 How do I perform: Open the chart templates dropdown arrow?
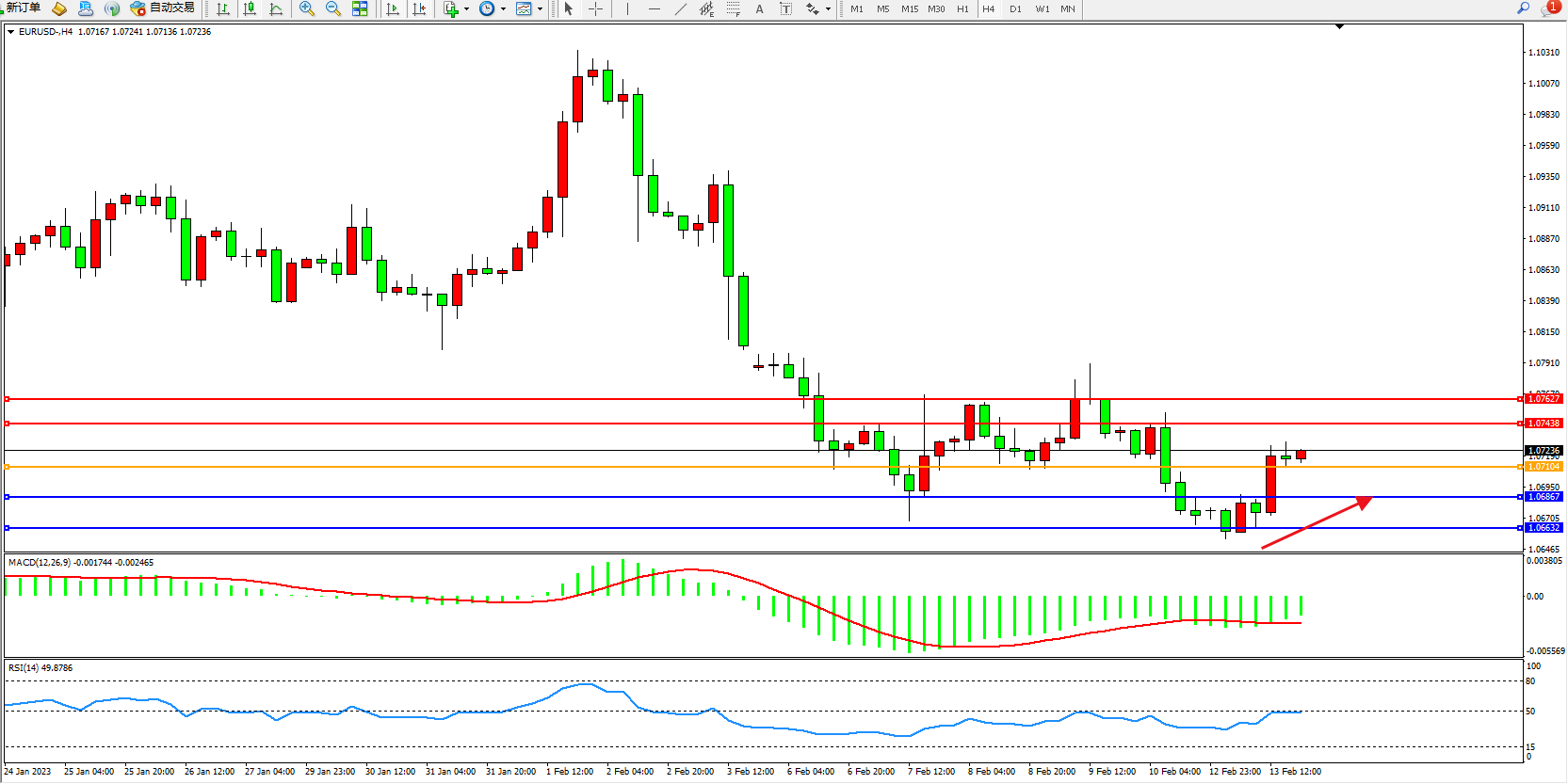pos(540,9)
